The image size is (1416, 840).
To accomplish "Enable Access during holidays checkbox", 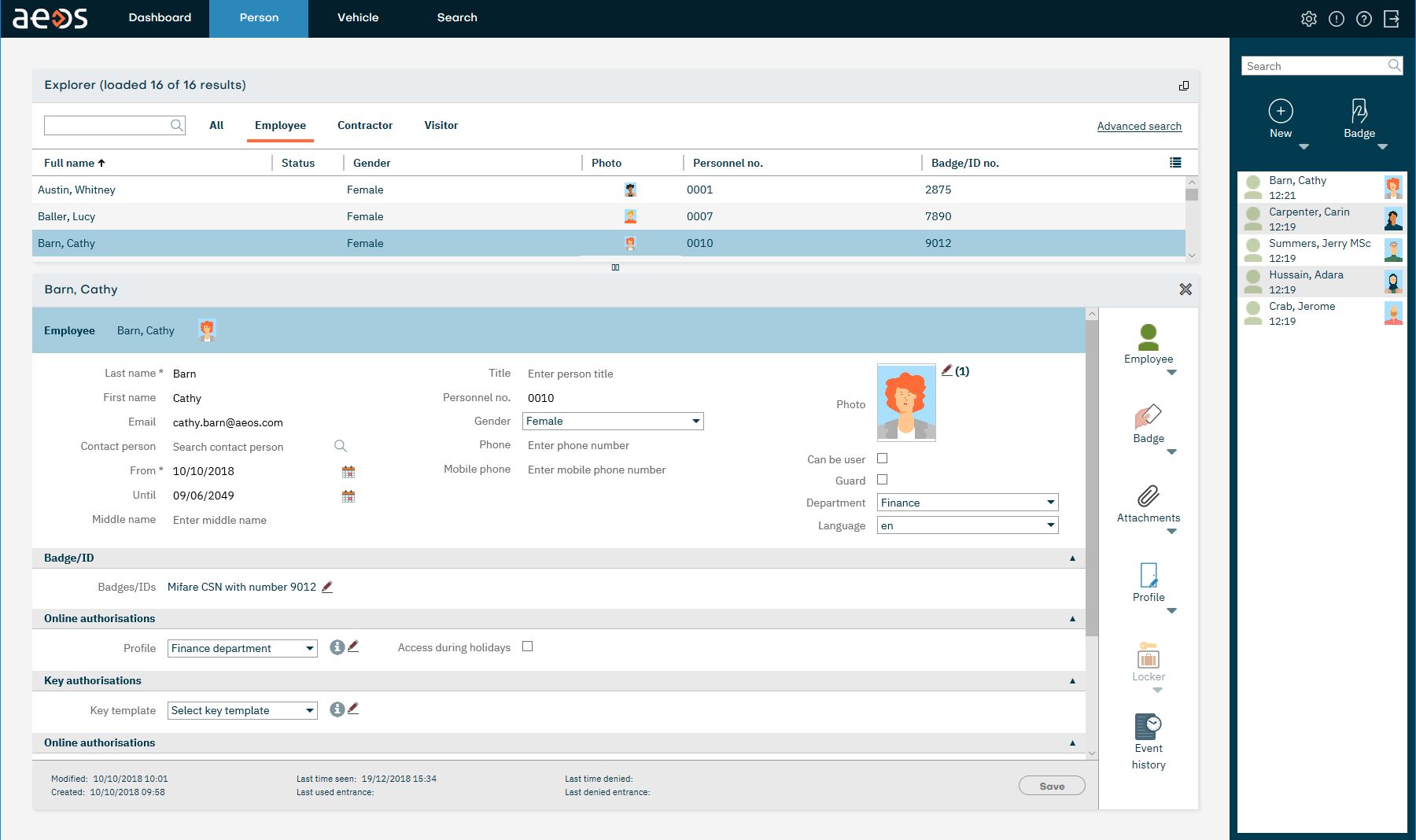I will pos(527,647).
